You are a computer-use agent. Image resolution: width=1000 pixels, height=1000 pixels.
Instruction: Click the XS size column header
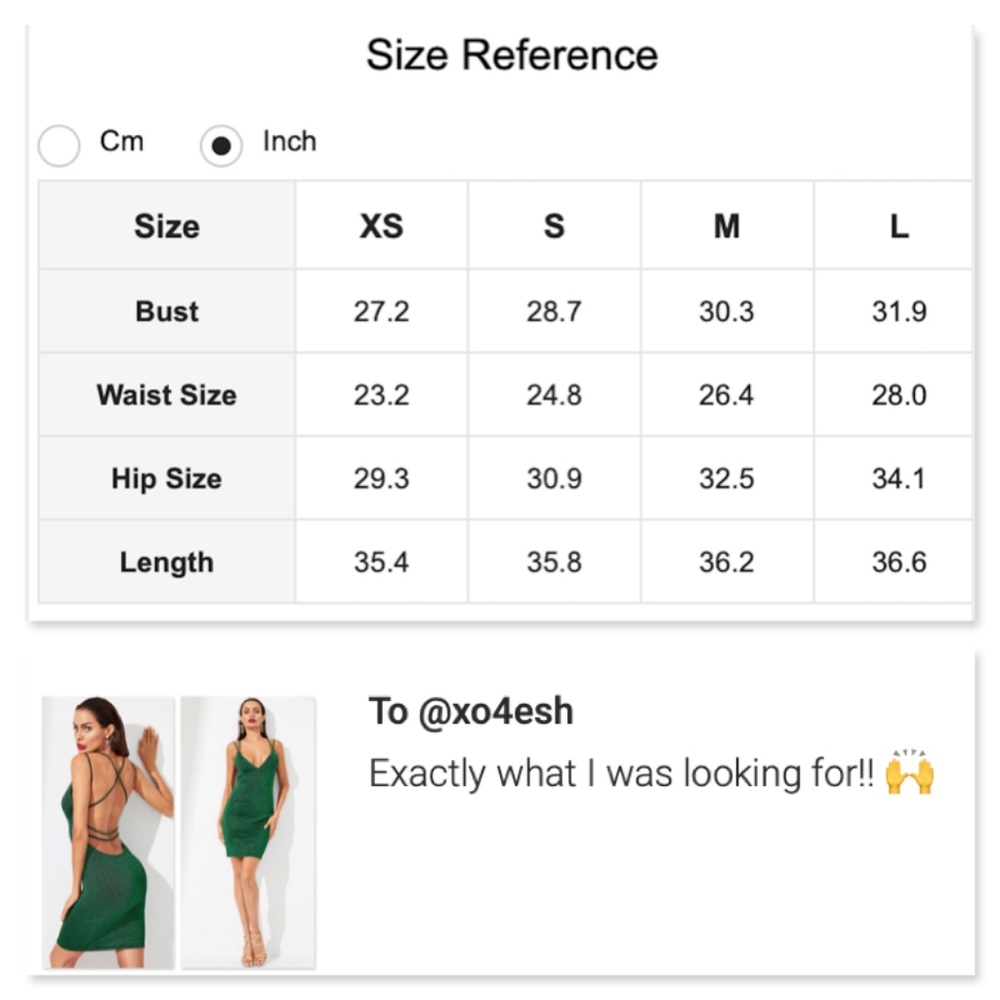pos(381,227)
